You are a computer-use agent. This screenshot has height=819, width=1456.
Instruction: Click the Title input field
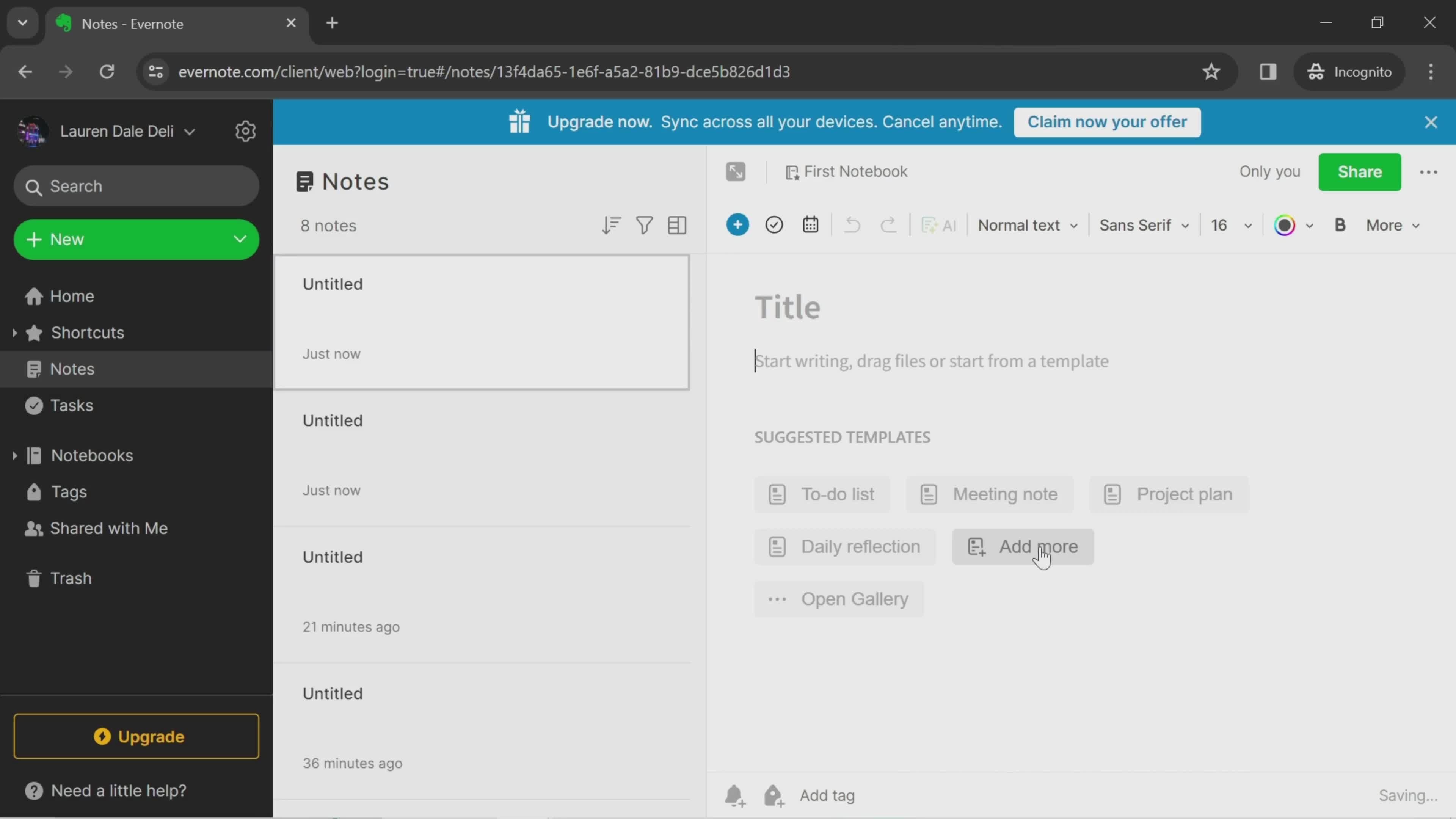point(788,306)
